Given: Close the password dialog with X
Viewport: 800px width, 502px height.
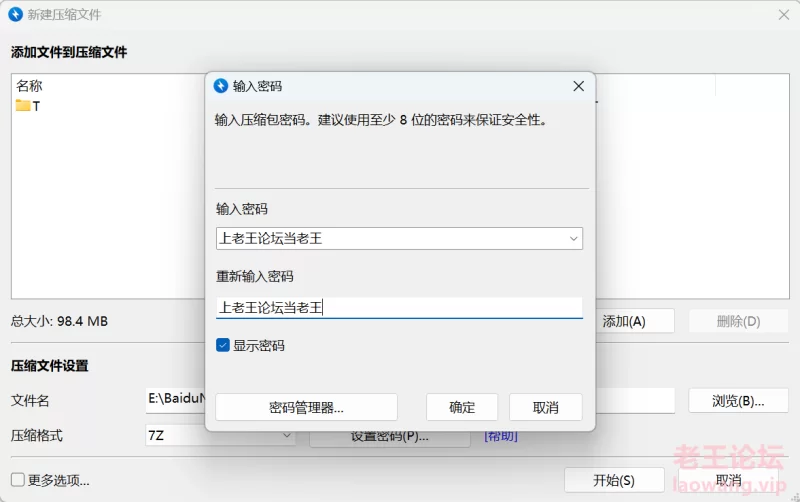Looking at the screenshot, I should (578, 86).
